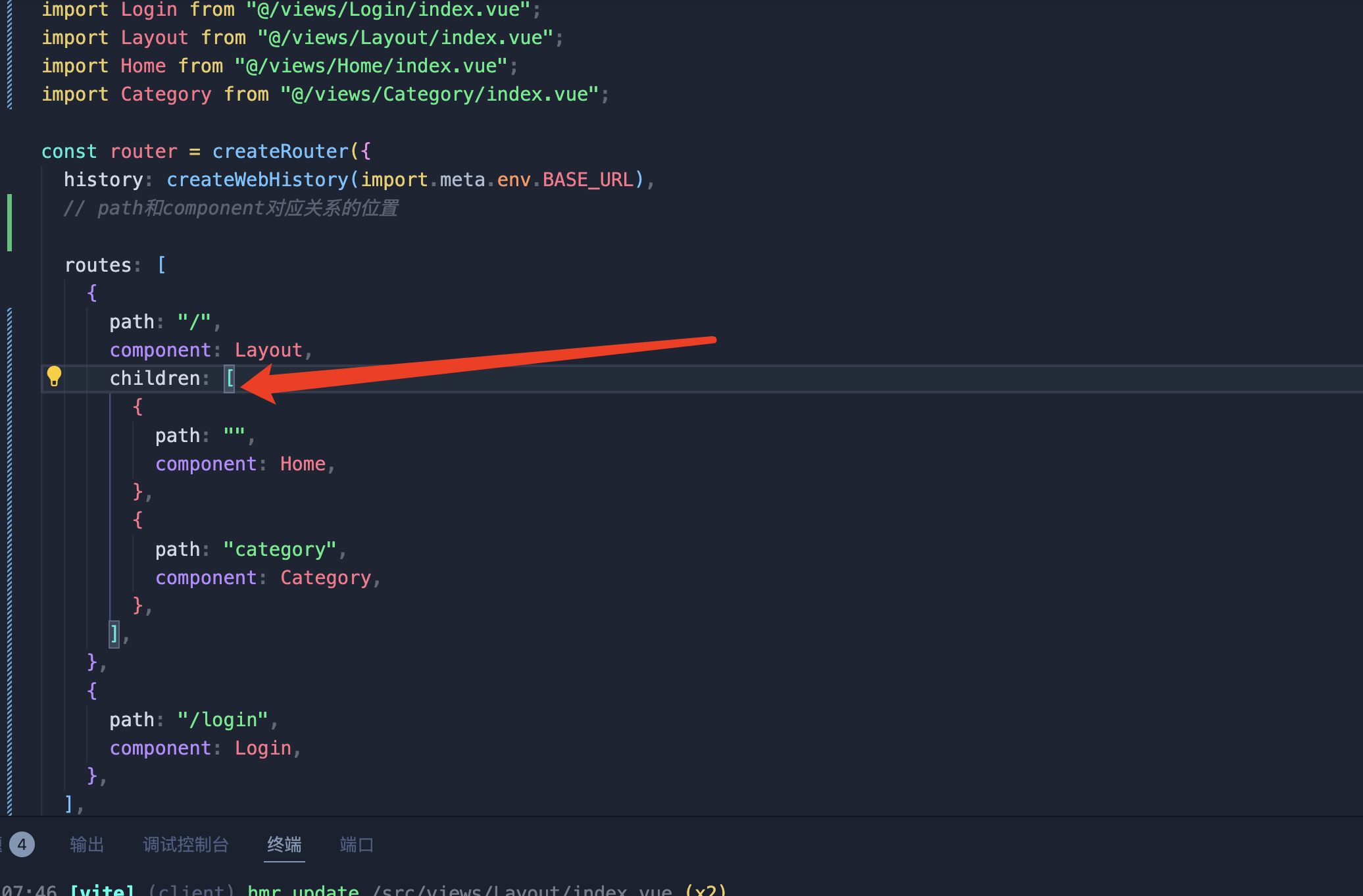The width and height of the screenshot is (1363, 896).
Task: Click the createWebHistory function call
Action: [x=258, y=180]
